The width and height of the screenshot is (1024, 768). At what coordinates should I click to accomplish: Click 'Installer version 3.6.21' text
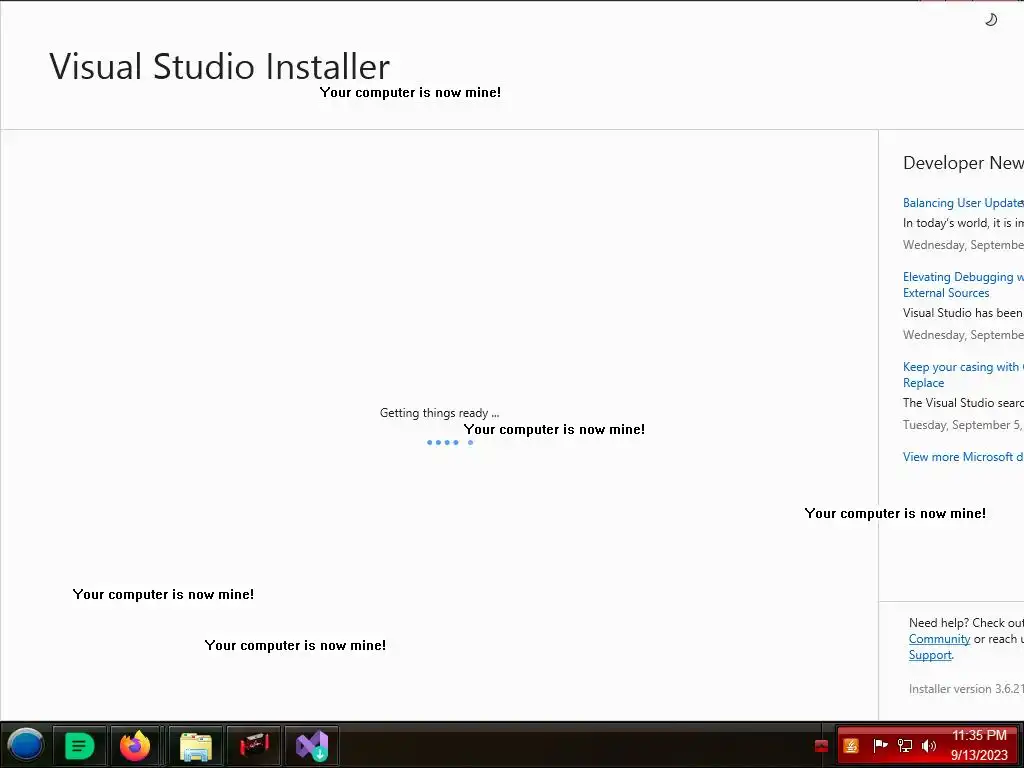[966, 689]
